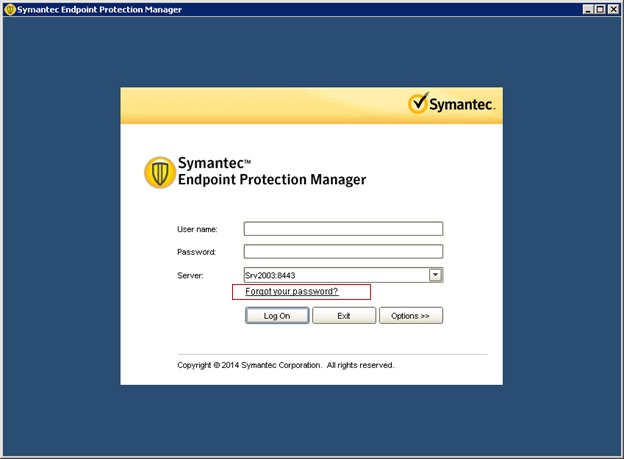Open the 'Forgot your password?' link
The height and width of the screenshot is (459, 624).
pyautogui.click(x=292, y=291)
